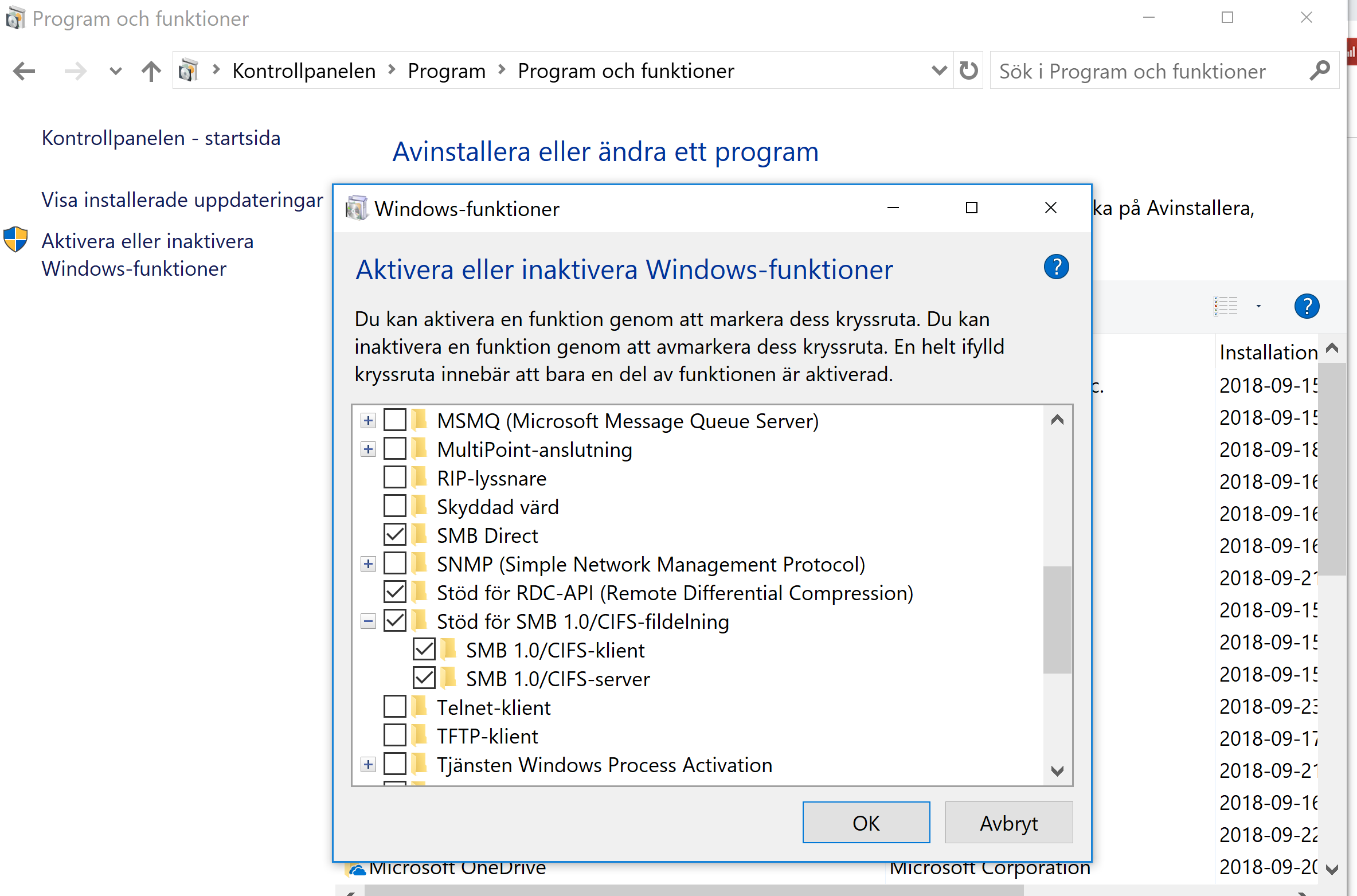Expand the MSMQ tree node
1357x896 pixels.
coord(368,421)
